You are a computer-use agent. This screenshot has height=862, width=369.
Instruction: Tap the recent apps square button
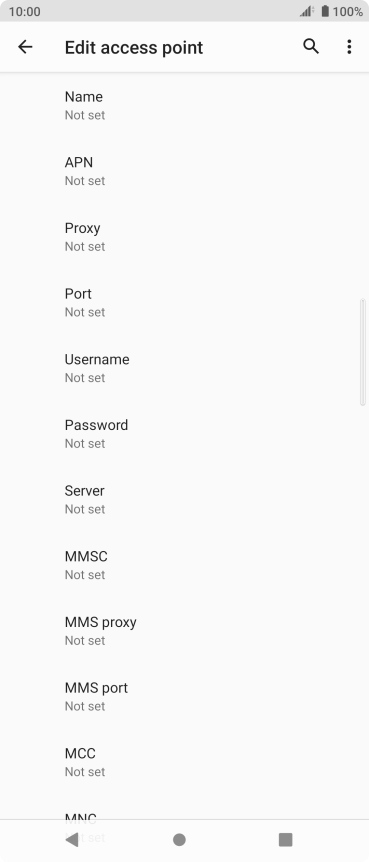285,839
